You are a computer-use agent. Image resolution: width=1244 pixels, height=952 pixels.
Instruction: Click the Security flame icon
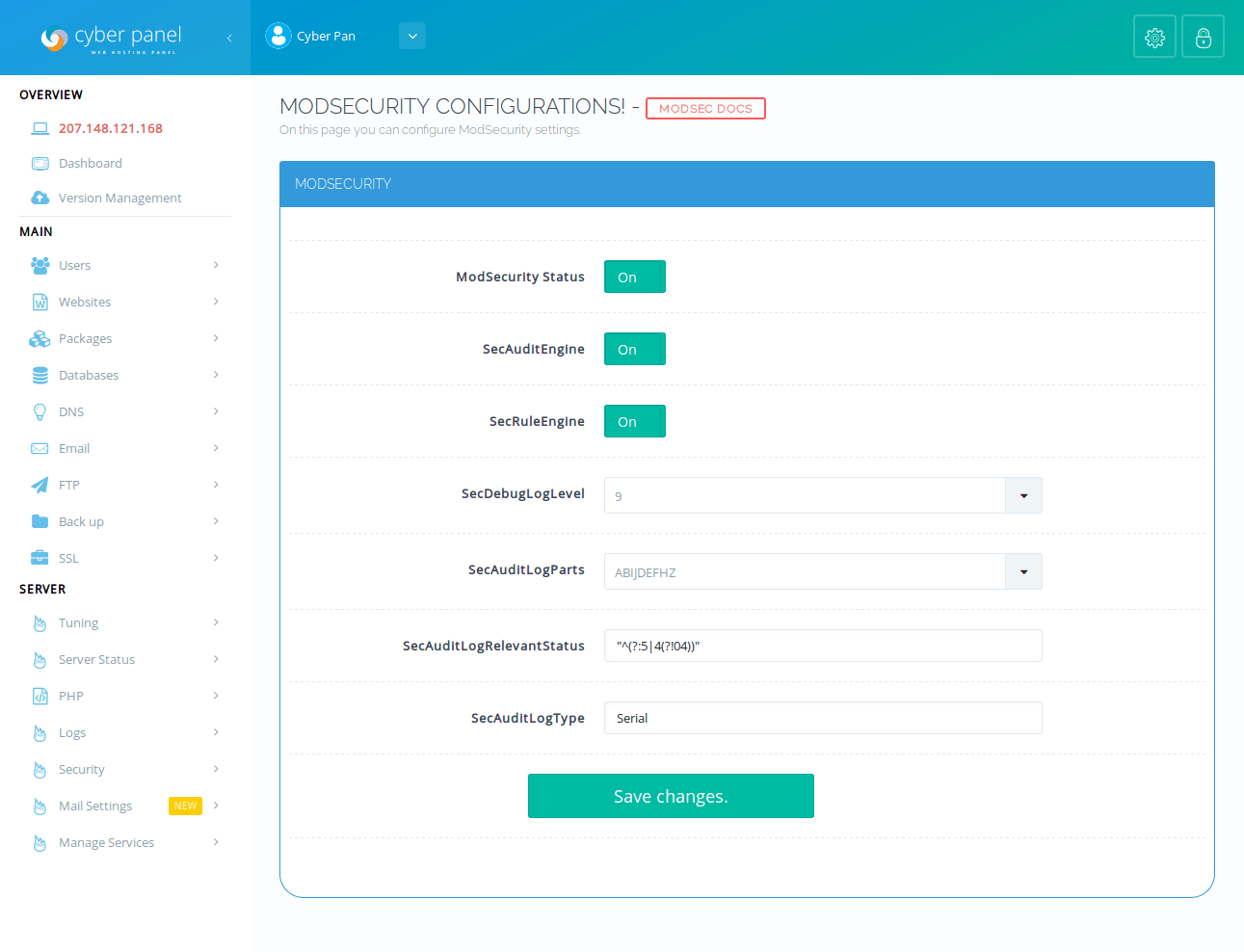coord(40,770)
